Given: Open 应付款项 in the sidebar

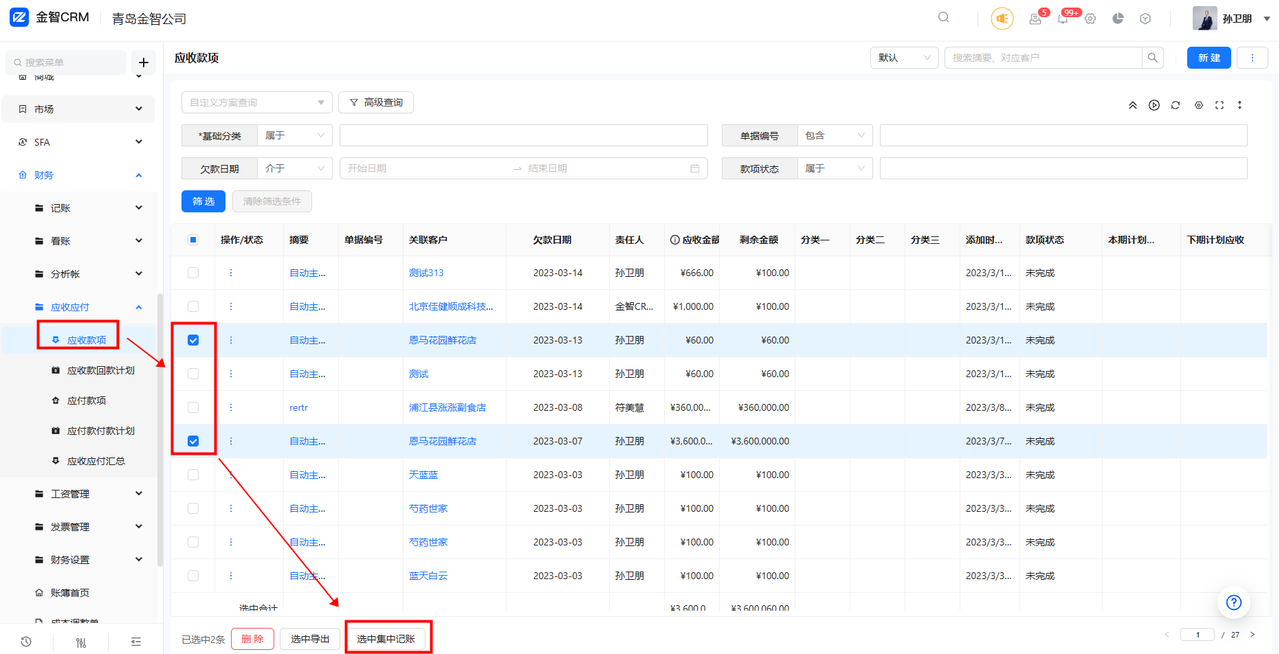Looking at the screenshot, I should click(86, 400).
